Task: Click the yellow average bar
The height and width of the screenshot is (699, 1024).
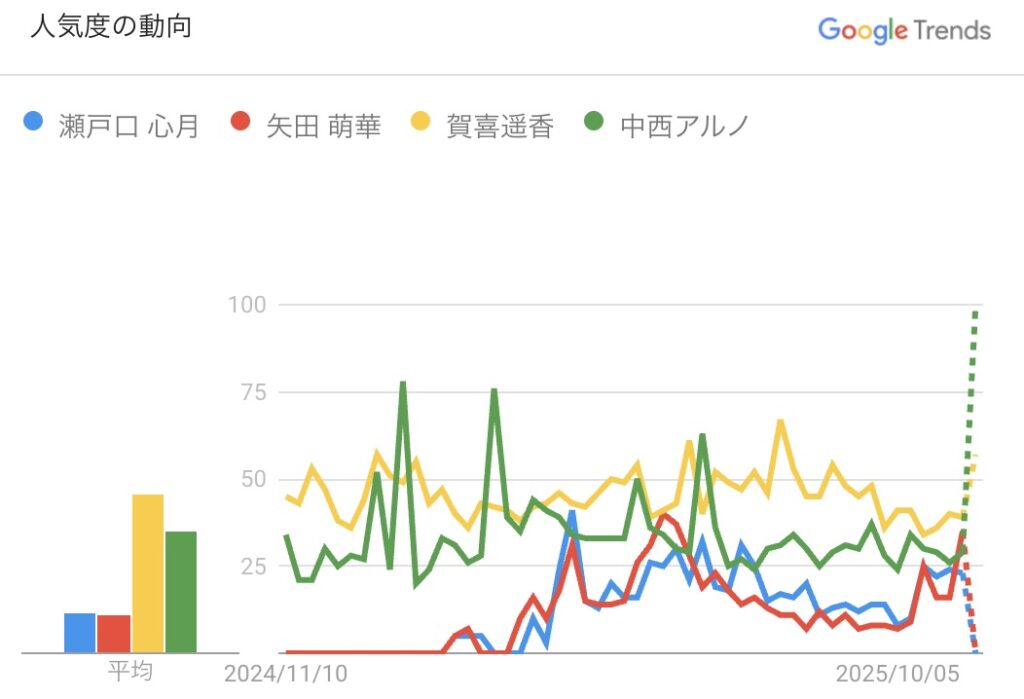Action: pos(147,573)
